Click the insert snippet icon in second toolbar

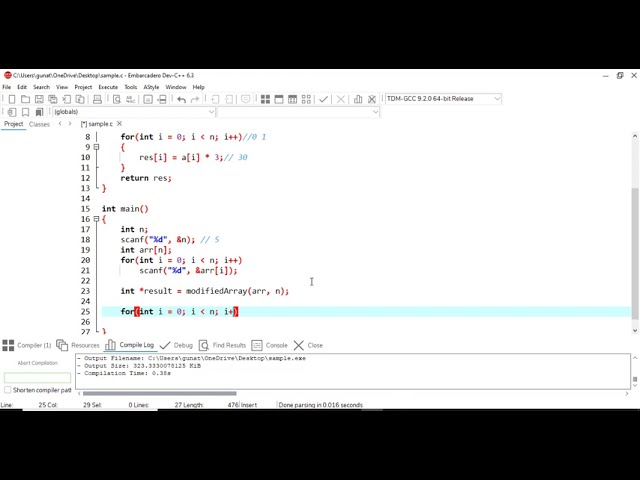12,112
